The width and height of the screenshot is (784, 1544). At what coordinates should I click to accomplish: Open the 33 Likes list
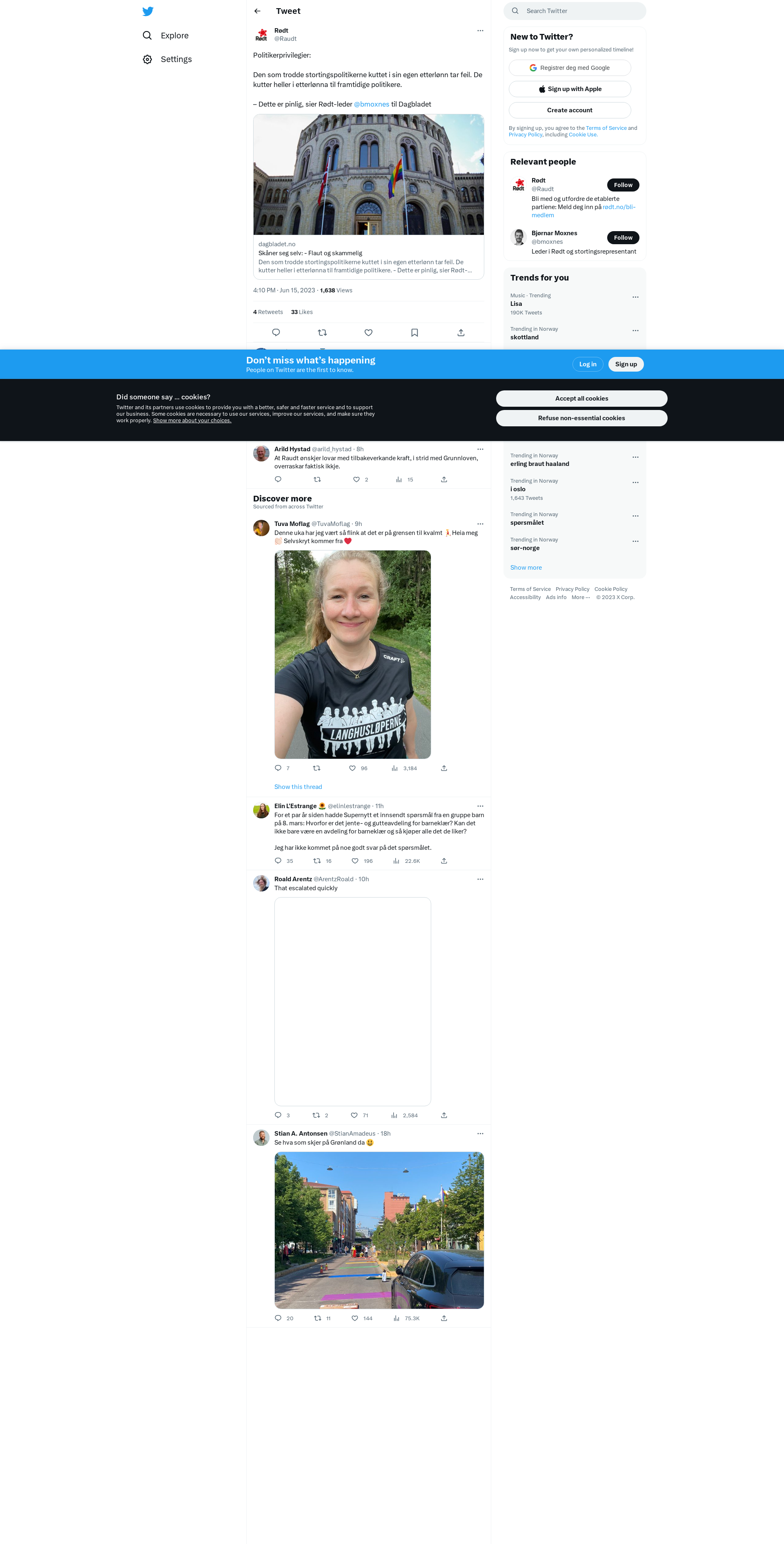(301, 312)
